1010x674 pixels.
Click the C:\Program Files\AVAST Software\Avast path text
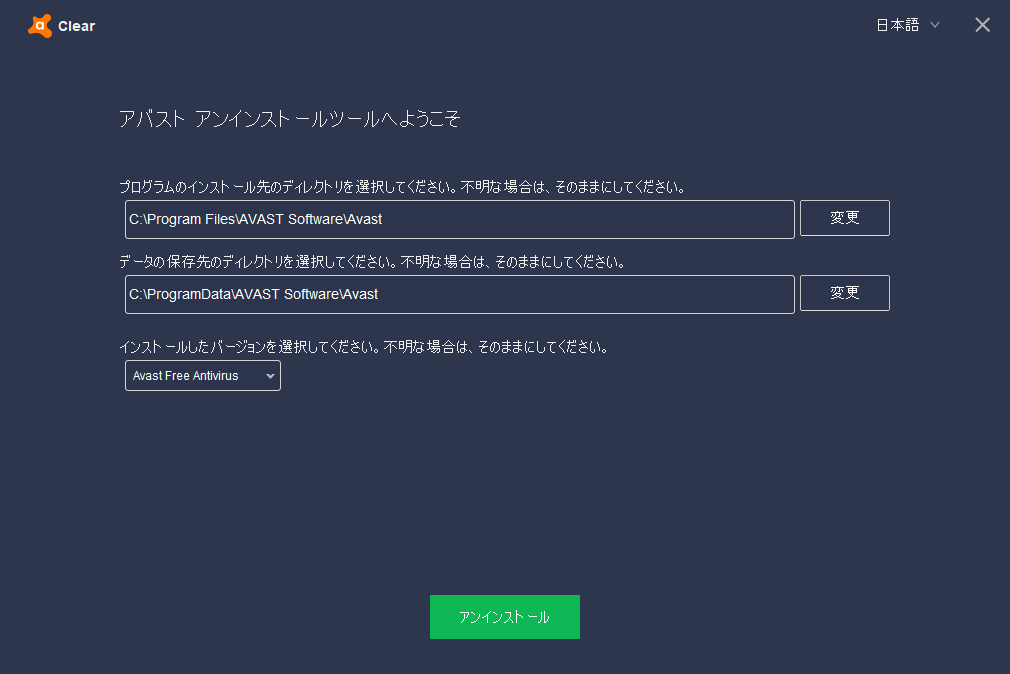256,219
